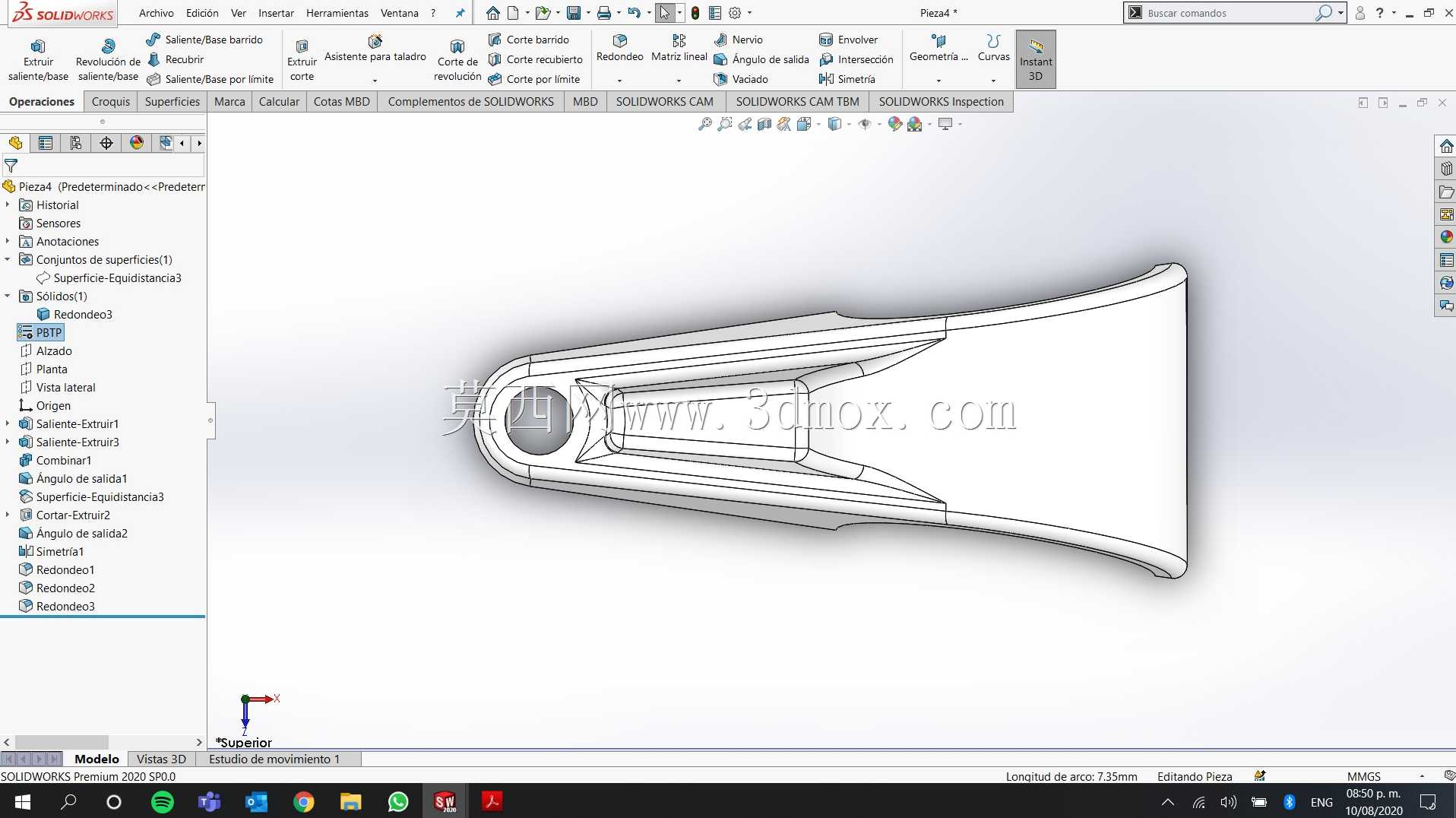The height and width of the screenshot is (818, 1456).
Task: Open Appearances task pane icon
Action: pyautogui.click(x=1446, y=237)
